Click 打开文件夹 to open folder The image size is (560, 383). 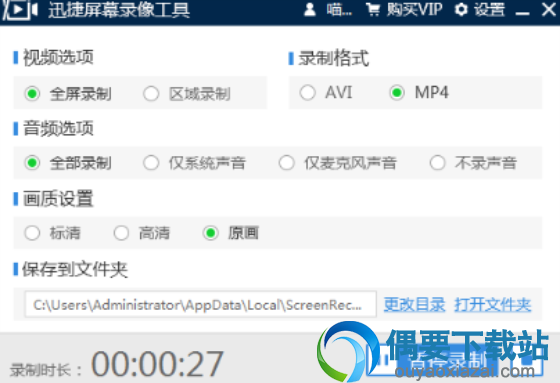493,305
